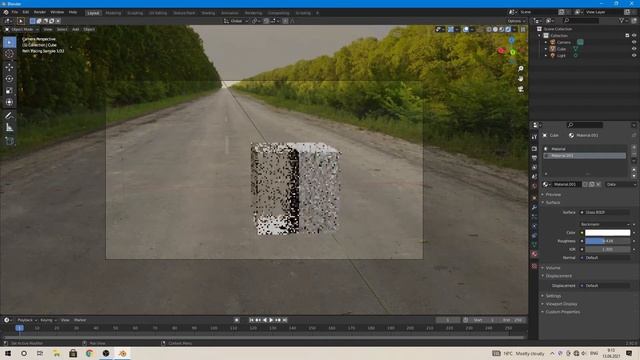Screen dimensions: 640x360
Task: Open the Modifier wrench properties tab
Action: pyautogui.click(x=534, y=207)
